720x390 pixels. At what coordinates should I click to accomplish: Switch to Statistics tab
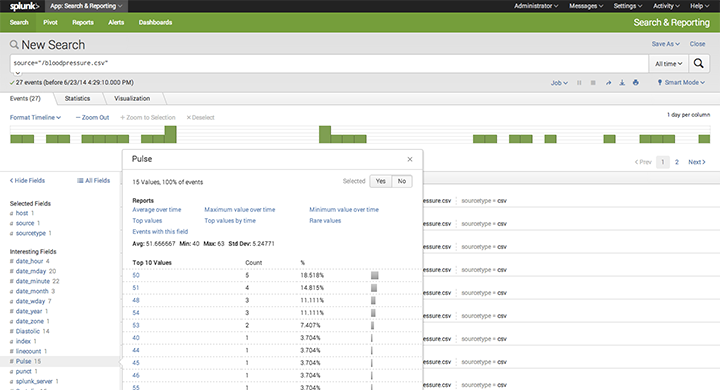pos(78,98)
